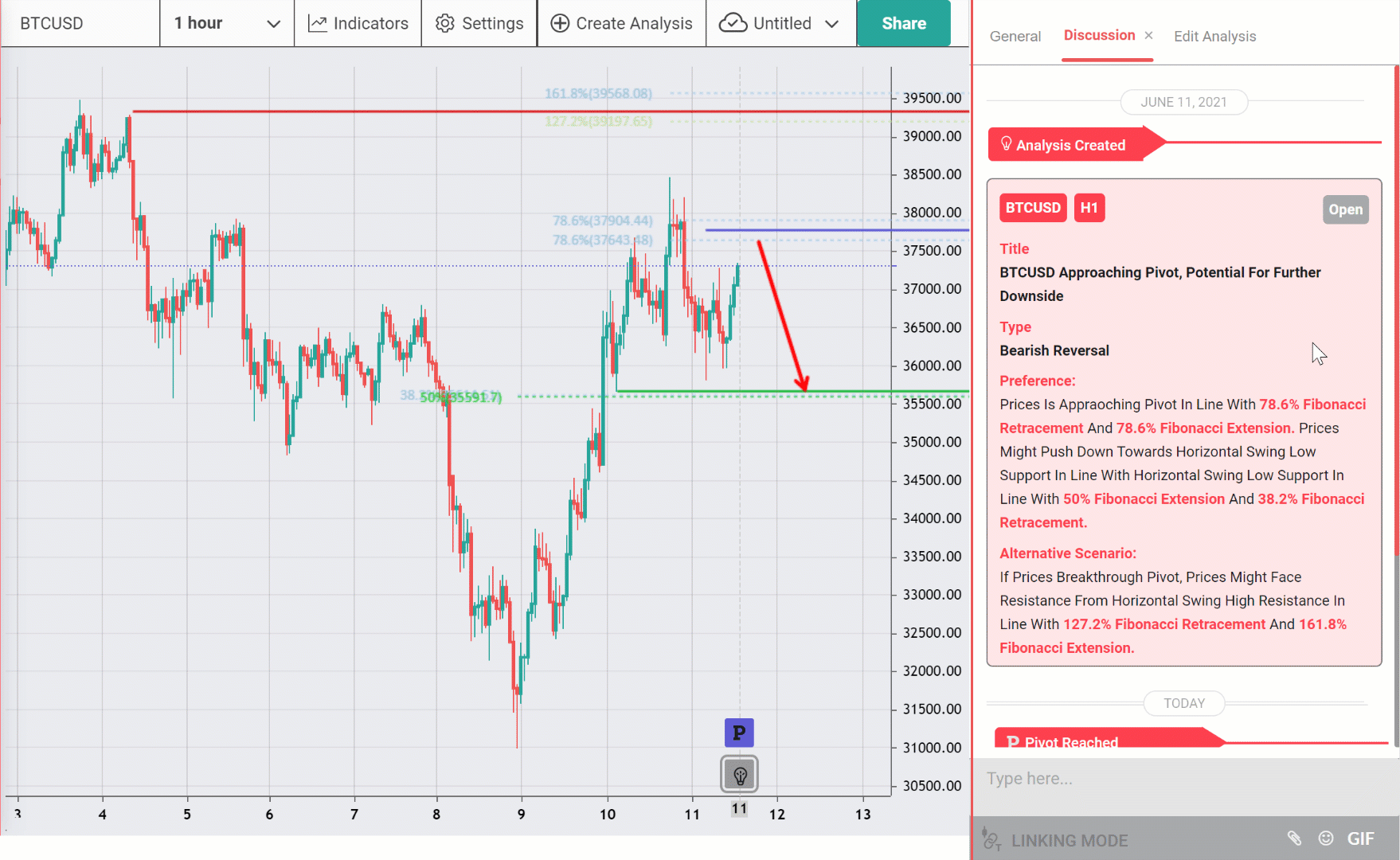The height and width of the screenshot is (860, 1400).
Task: Click the JUNE 11, 2021 date label
Action: (1183, 102)
